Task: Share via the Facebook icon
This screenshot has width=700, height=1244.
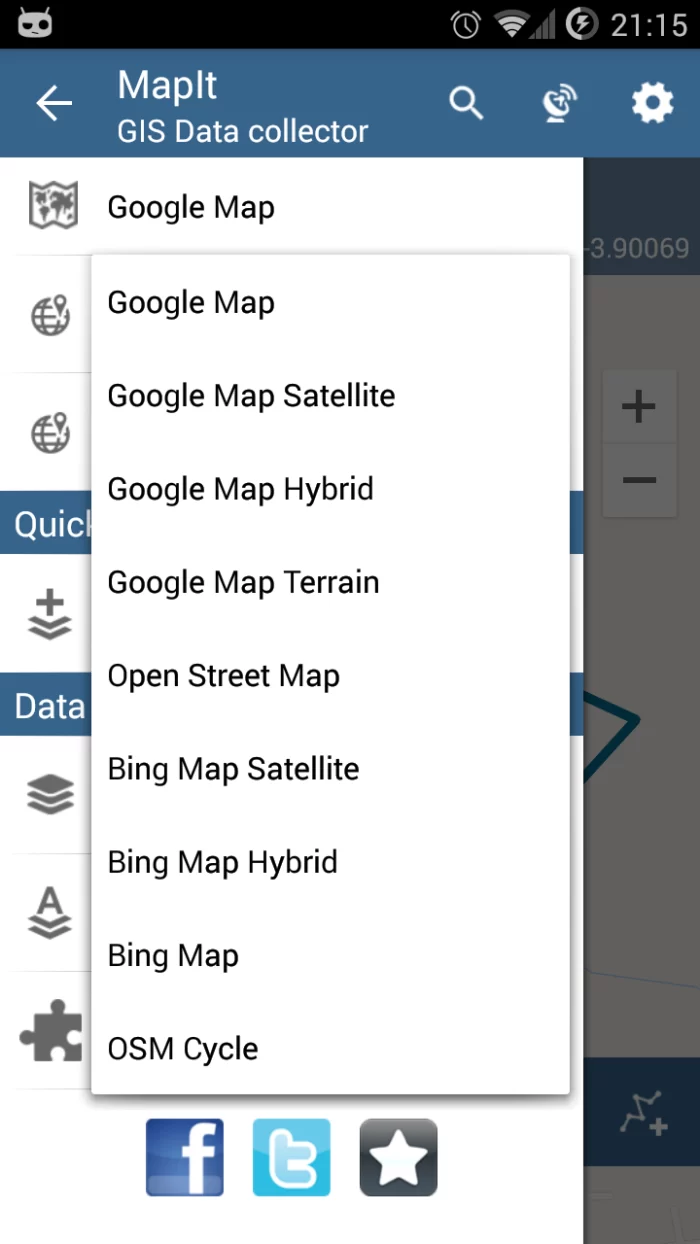Action: 185,1157
